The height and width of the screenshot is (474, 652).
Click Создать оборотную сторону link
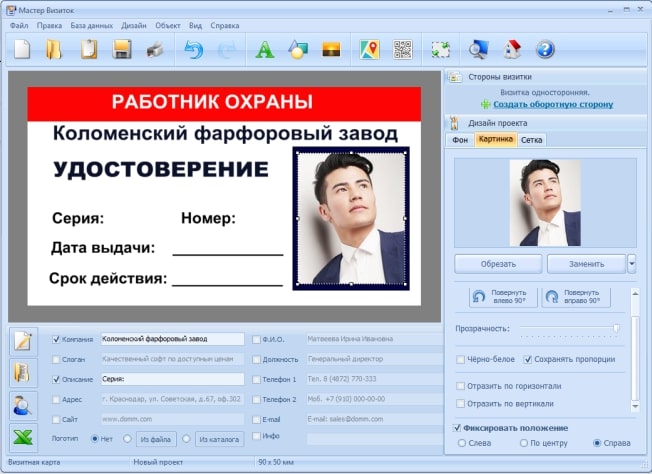coord(552,104)
